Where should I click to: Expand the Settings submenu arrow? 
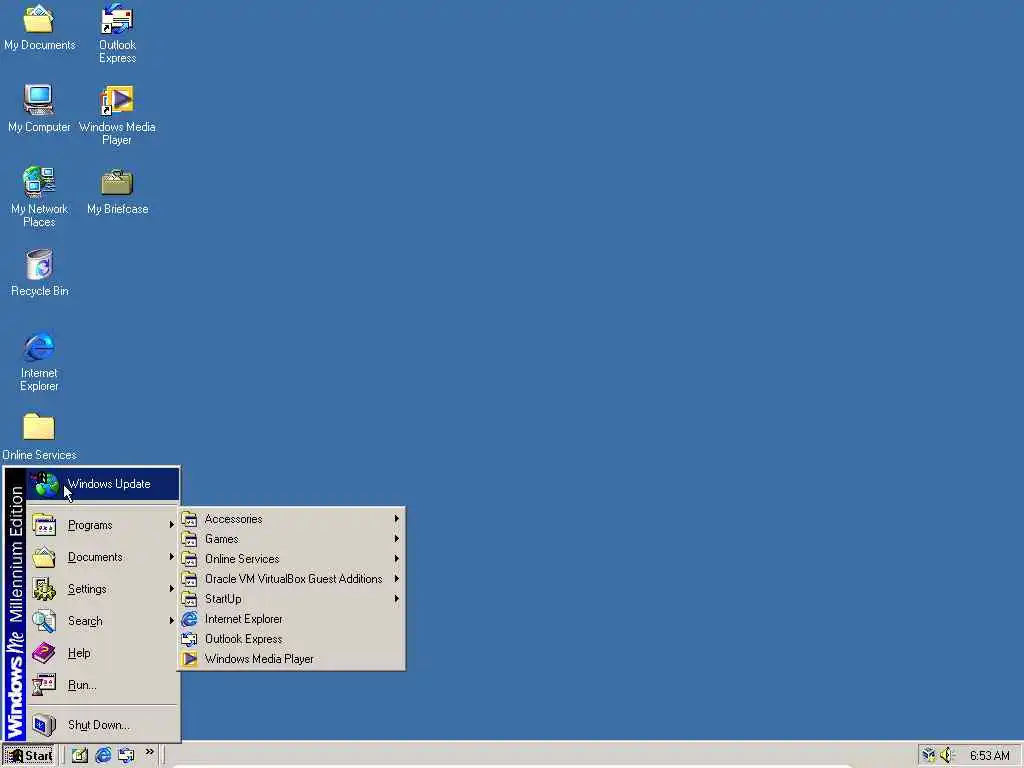coord(171,589)
